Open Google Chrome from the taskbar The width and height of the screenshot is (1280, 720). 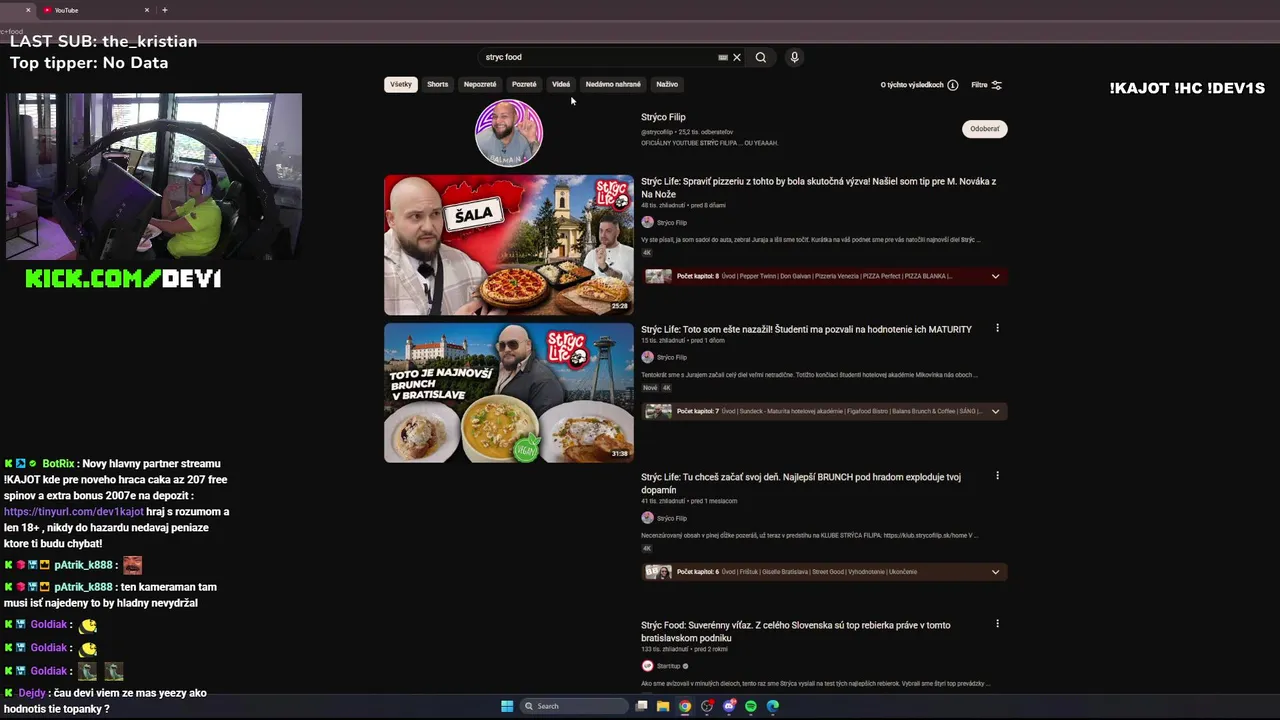pos(685,706)
